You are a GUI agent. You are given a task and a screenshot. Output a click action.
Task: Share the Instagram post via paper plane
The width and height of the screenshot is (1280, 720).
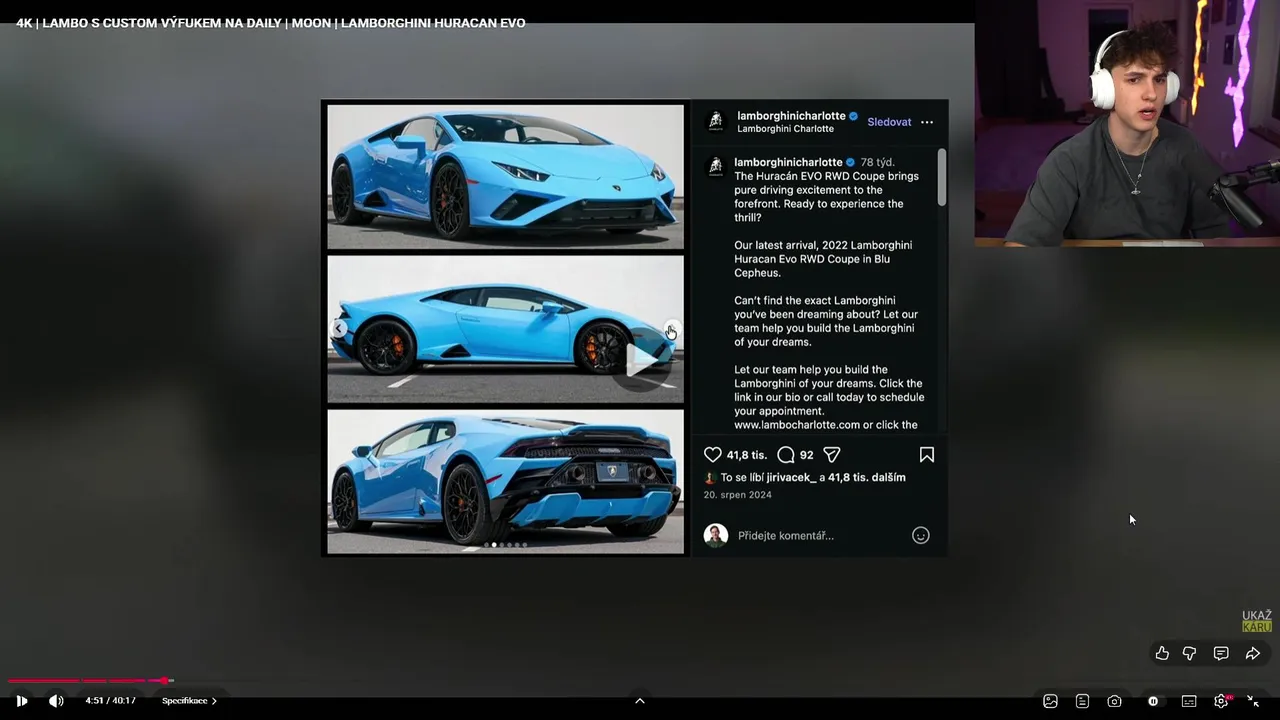click(832, 455)
